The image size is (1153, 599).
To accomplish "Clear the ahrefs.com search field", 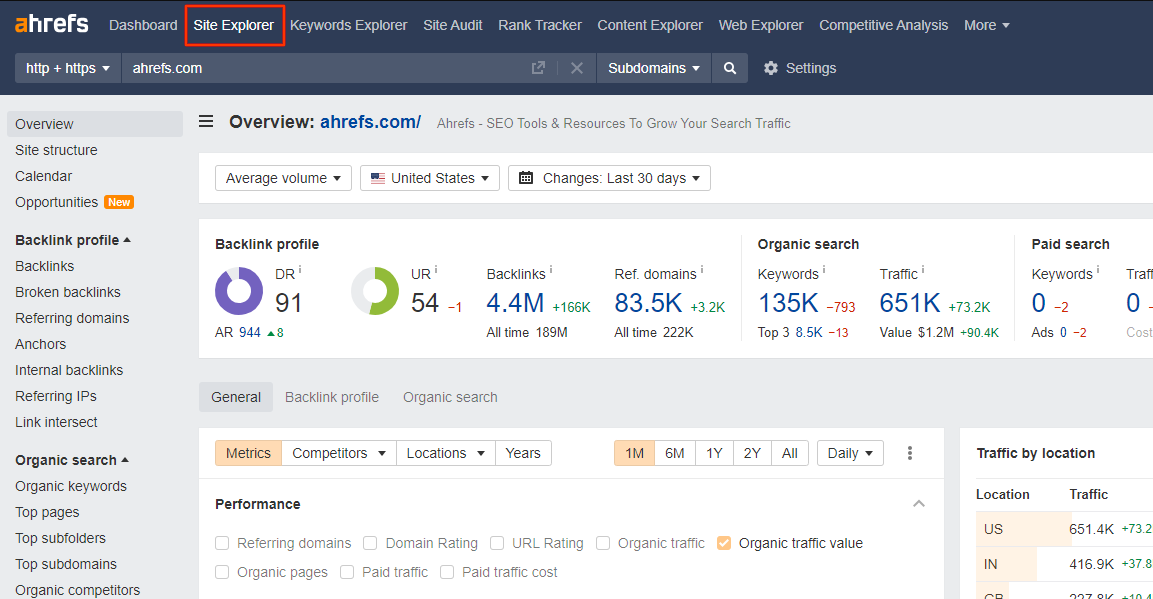I will pos(576,68).
